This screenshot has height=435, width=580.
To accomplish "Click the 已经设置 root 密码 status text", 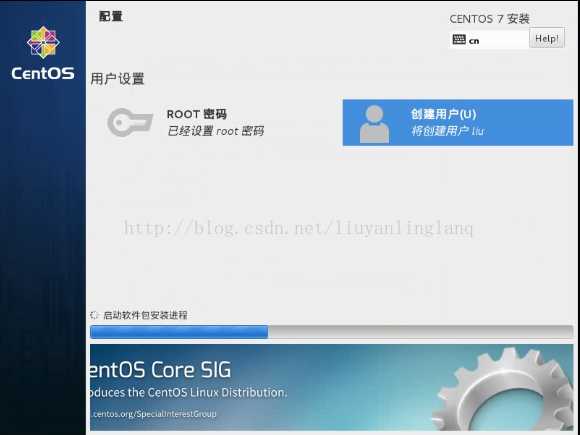I will pos(215,131).
